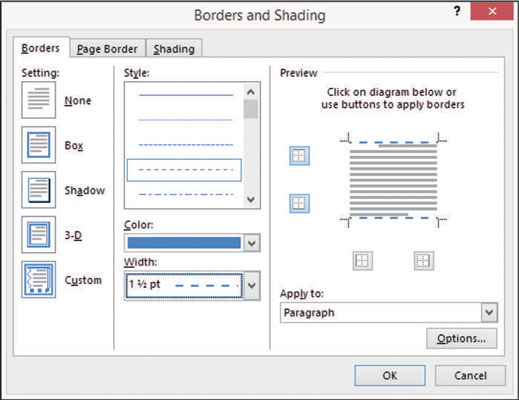Switch to the Page Border tab
The image size is (519, 400).
(x=107, y=49)
